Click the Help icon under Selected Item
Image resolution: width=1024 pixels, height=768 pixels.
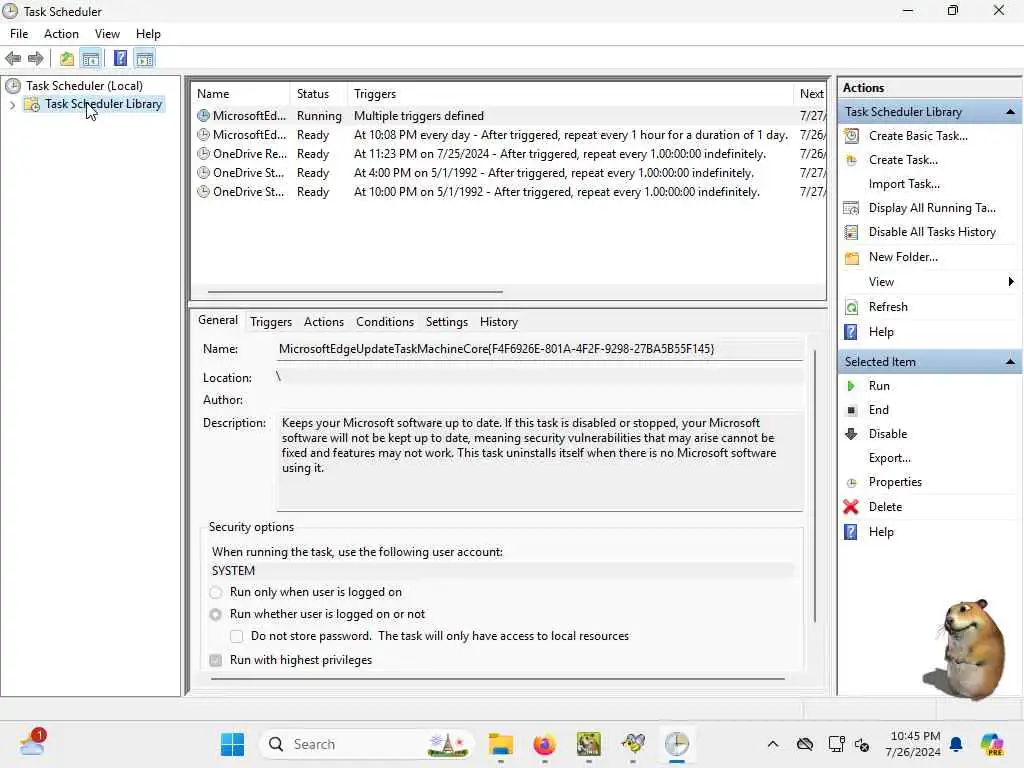[851, 532]
